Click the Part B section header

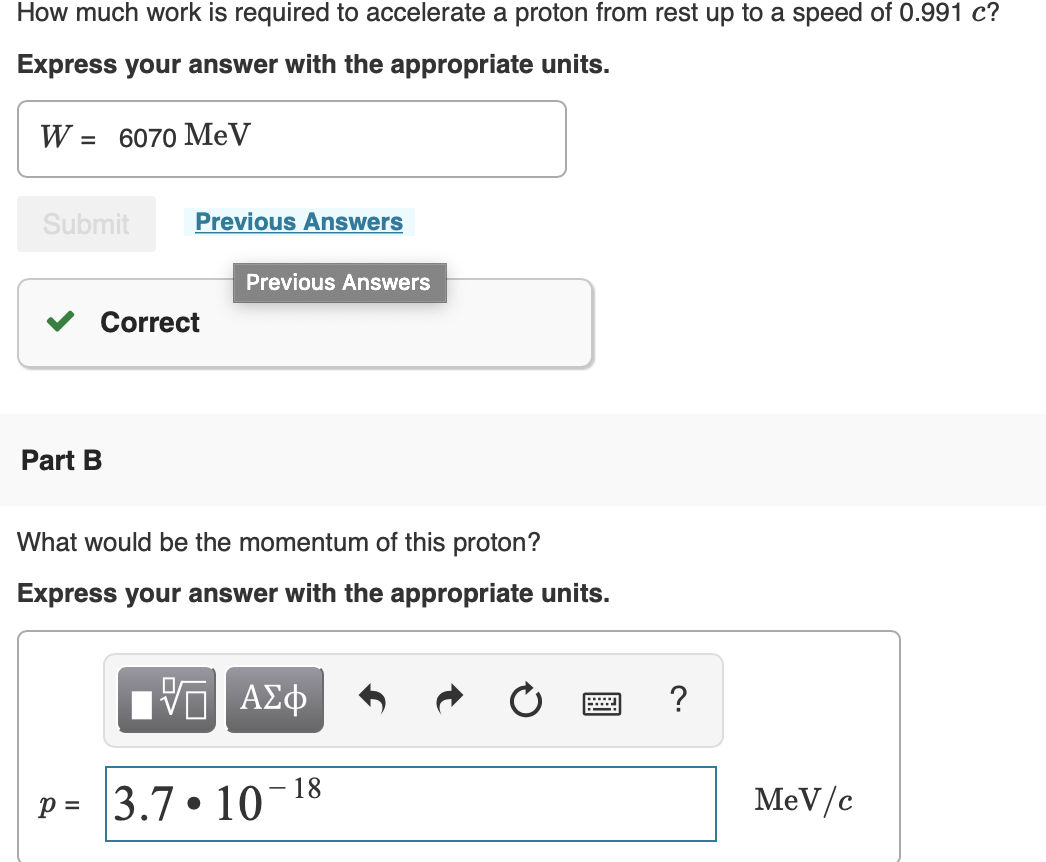point(60,461)
